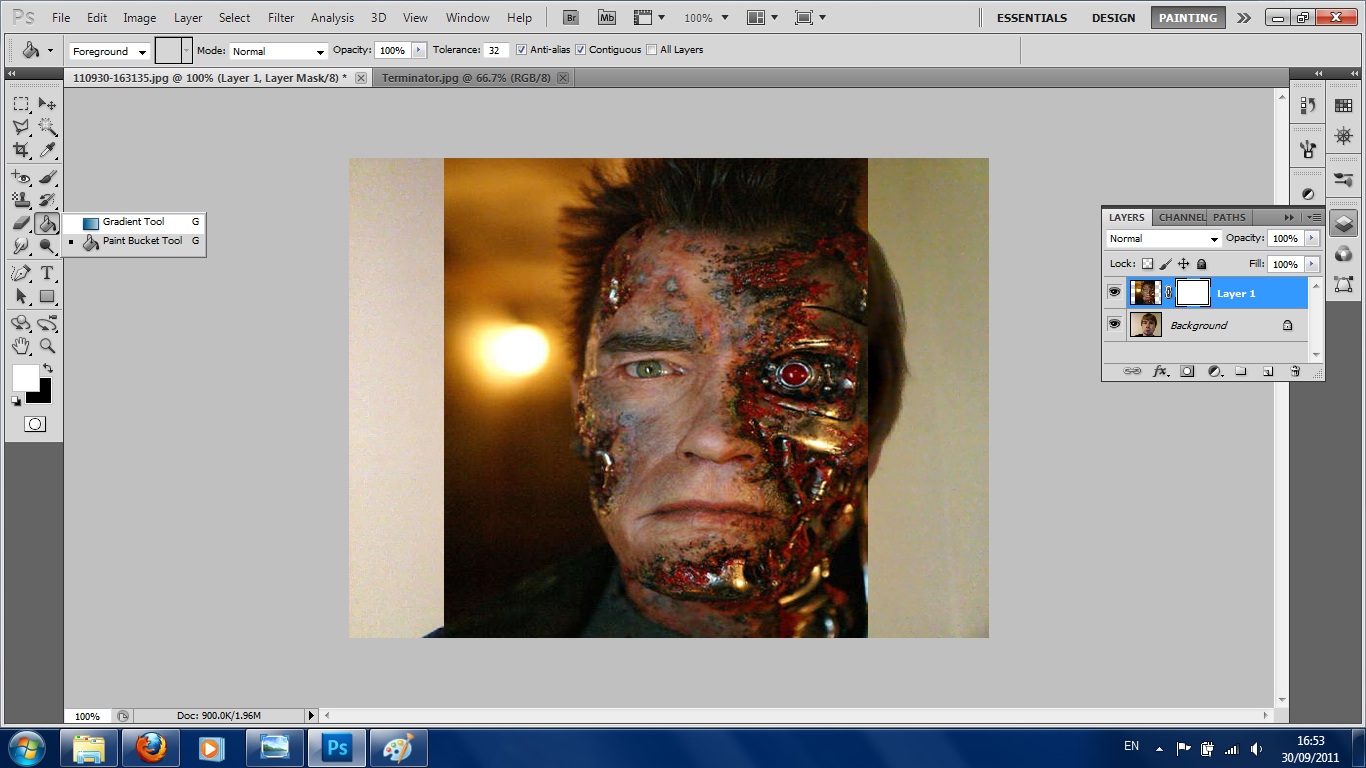This screenshot has width=1366, height=768.
Task: Add a layer style with the fx button
Action: (x=1160, y=371)
